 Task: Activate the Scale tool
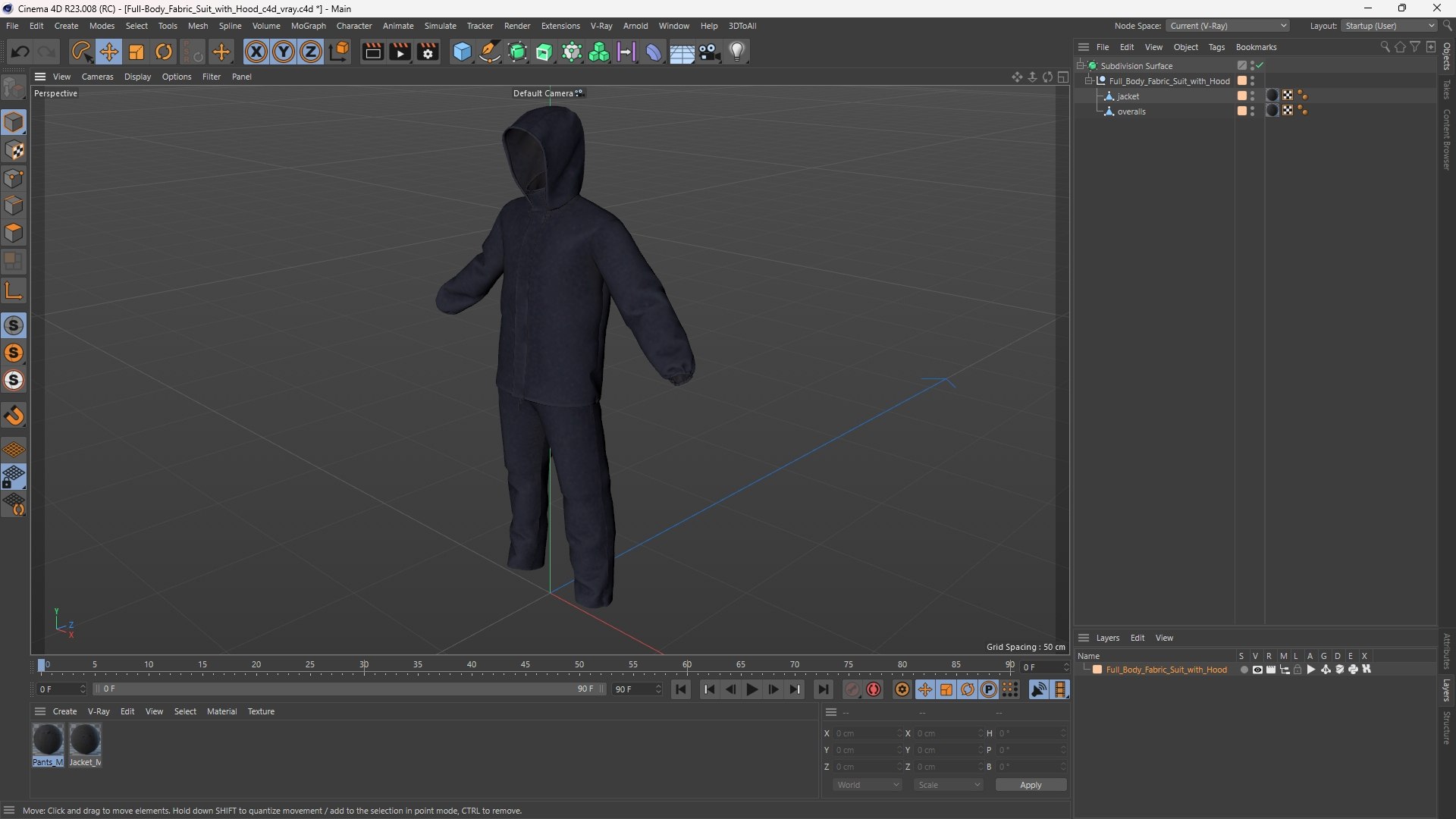[x=136, y=52]
